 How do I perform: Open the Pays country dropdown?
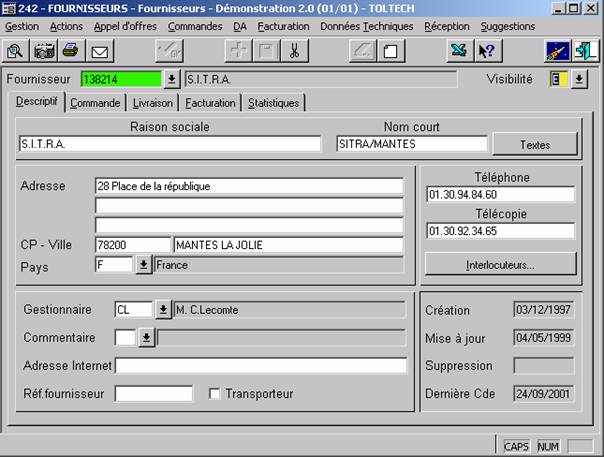[x=143, y=265]
